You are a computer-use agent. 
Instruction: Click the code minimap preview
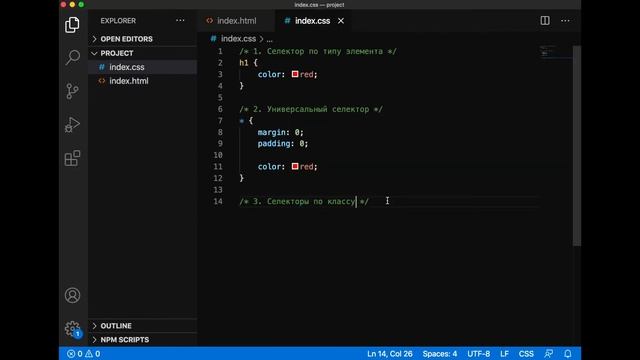coord(556,52)
